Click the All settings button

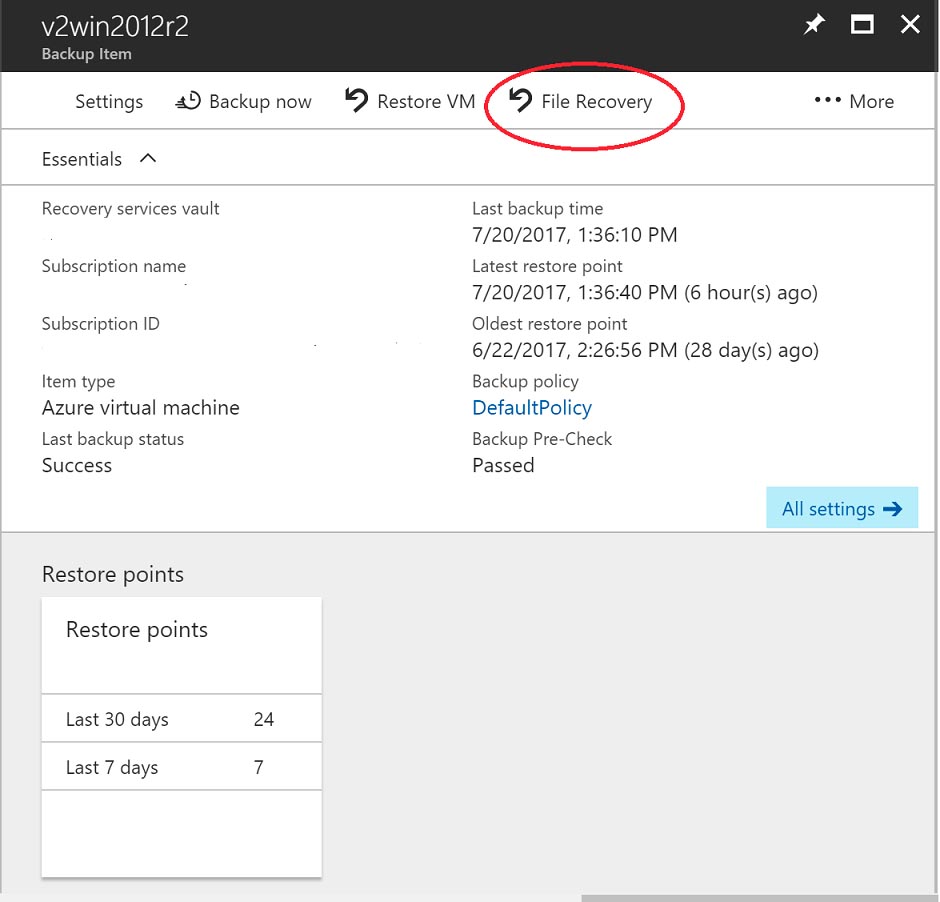coord(842,508)
